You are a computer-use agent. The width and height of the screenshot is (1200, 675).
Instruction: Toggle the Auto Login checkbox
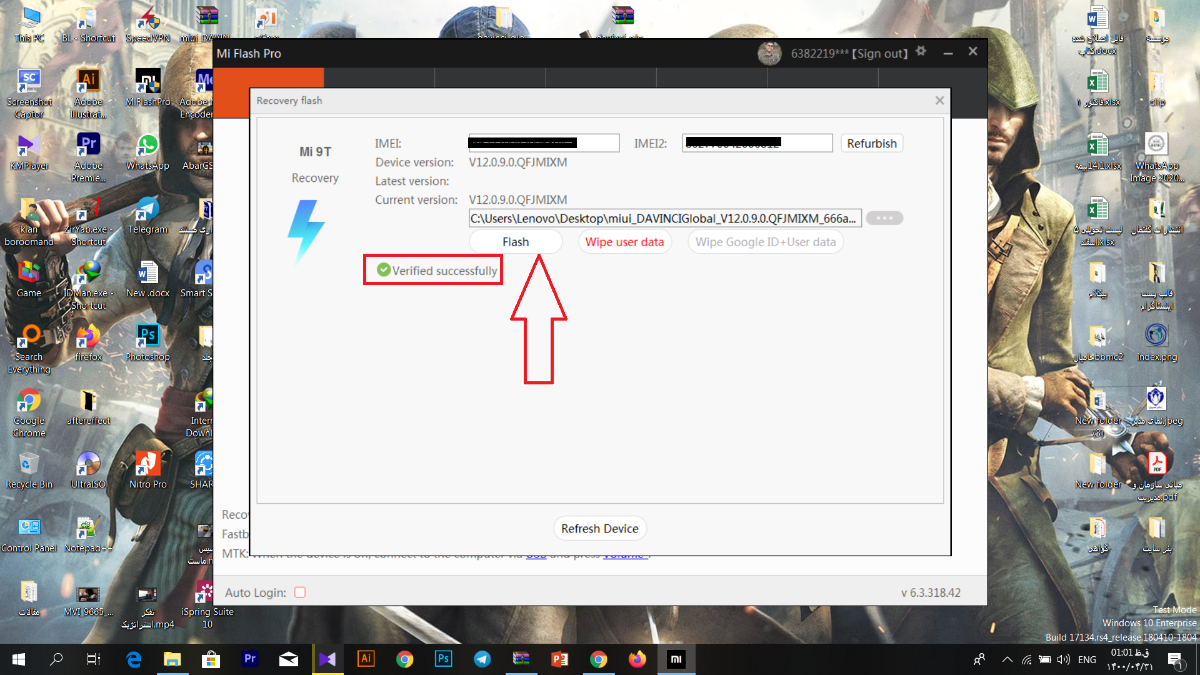pos(300,593)
